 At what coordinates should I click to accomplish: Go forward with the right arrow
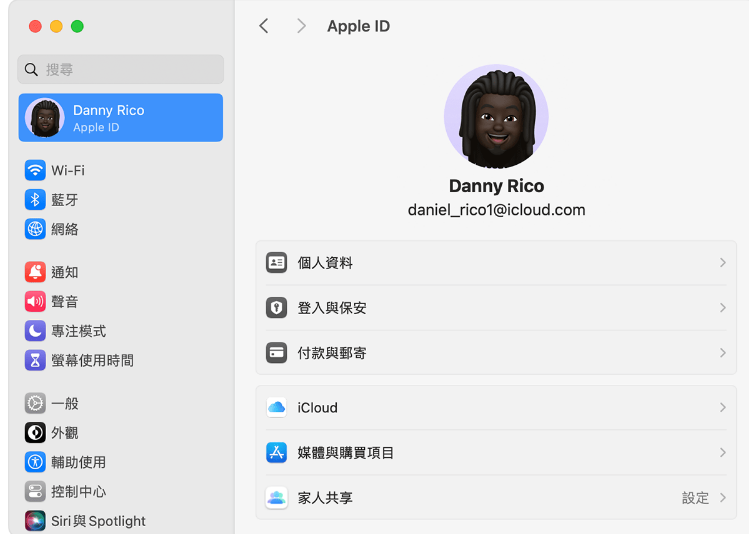point(301,26)
